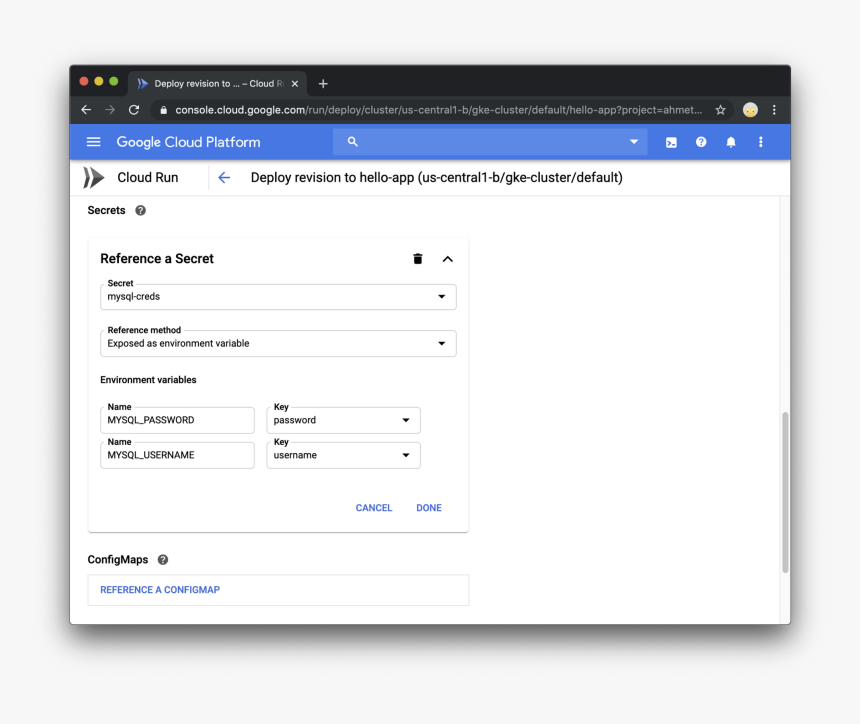Viewport: 860px width, 724px height.
Task: Go back using the blue arrow near the title
Action: (224, 177)
